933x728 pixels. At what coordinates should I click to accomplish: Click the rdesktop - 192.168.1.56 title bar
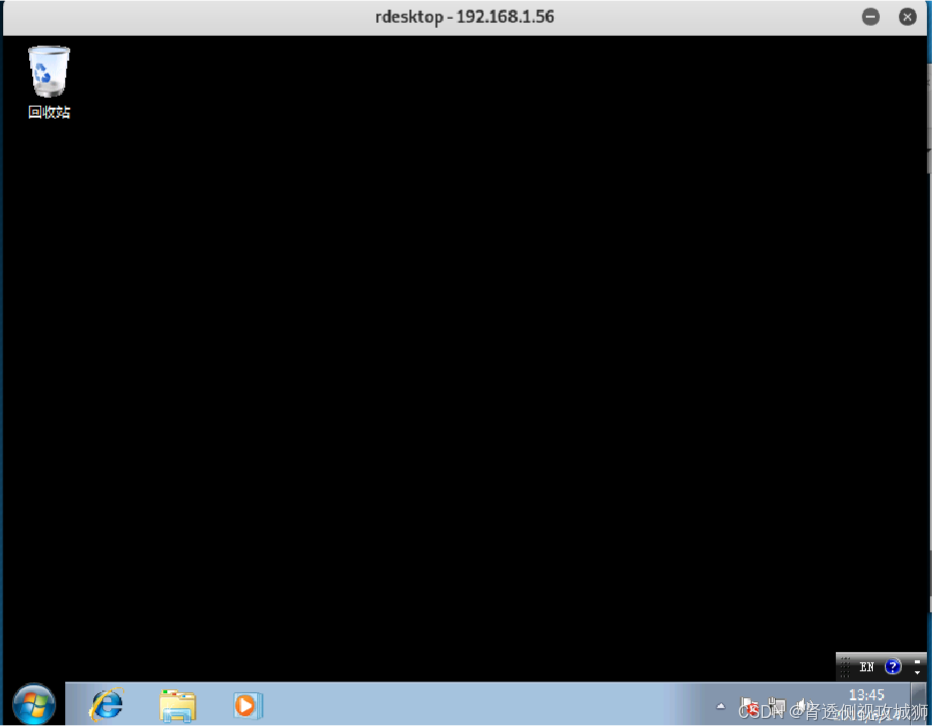click(x=464, y=17)
